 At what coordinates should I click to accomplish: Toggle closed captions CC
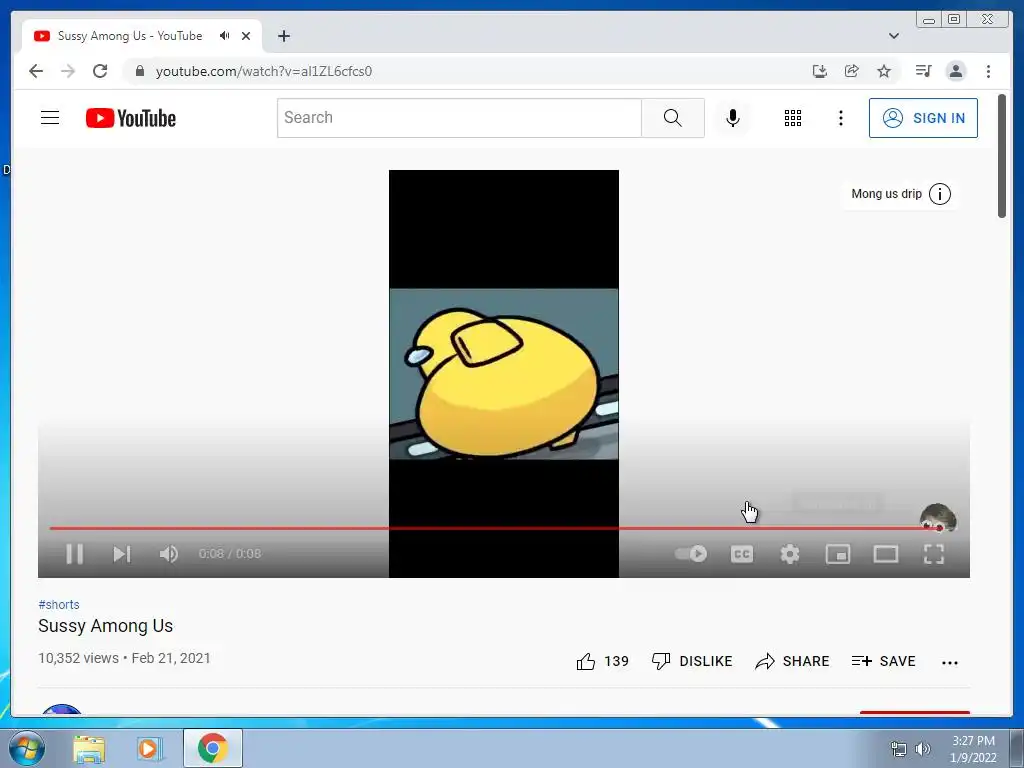point(742,554)
